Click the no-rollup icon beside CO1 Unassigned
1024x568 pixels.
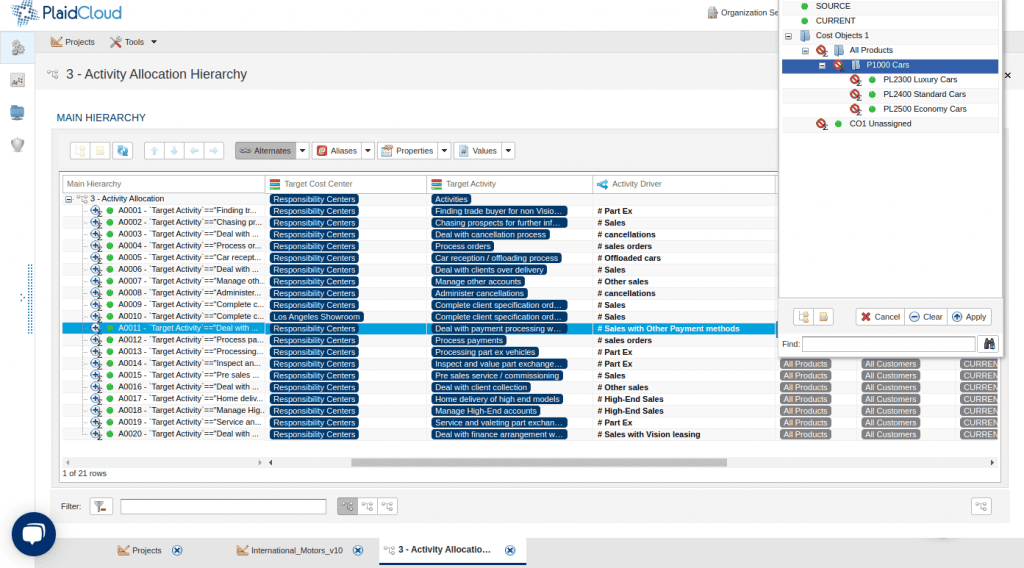[x=822, y=123]
